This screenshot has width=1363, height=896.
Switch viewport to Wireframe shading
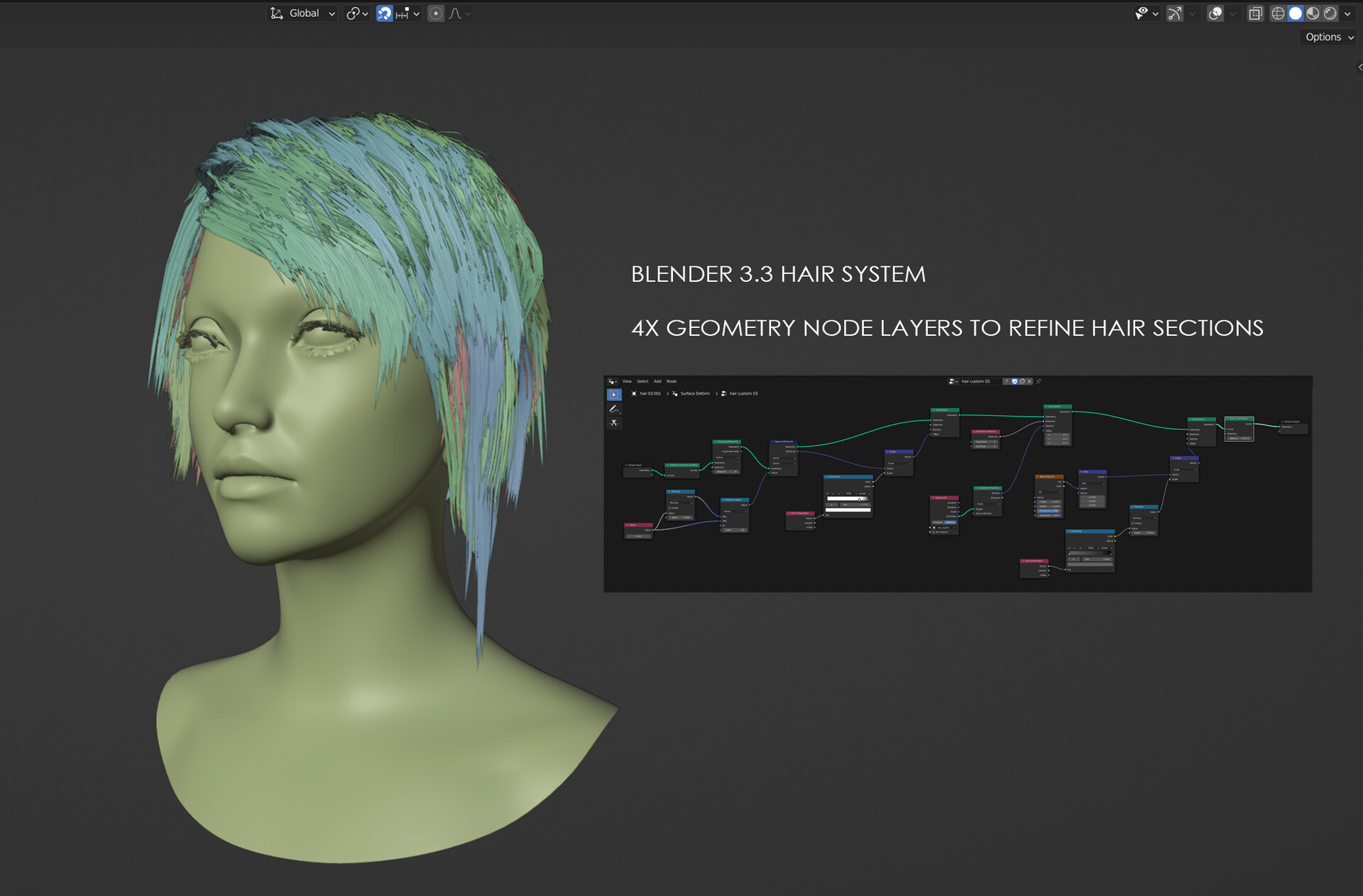(x=1276, y=13)
